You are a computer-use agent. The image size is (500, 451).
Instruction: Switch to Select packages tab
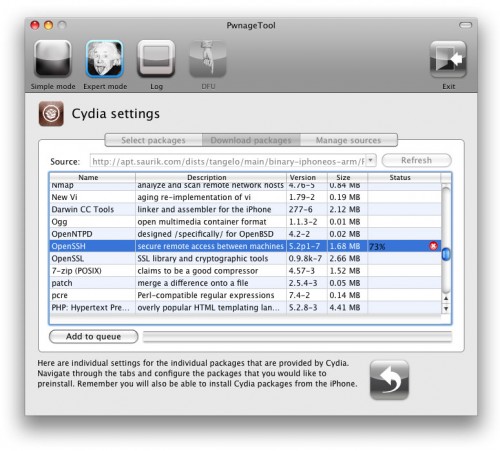[x=153, y=140]
